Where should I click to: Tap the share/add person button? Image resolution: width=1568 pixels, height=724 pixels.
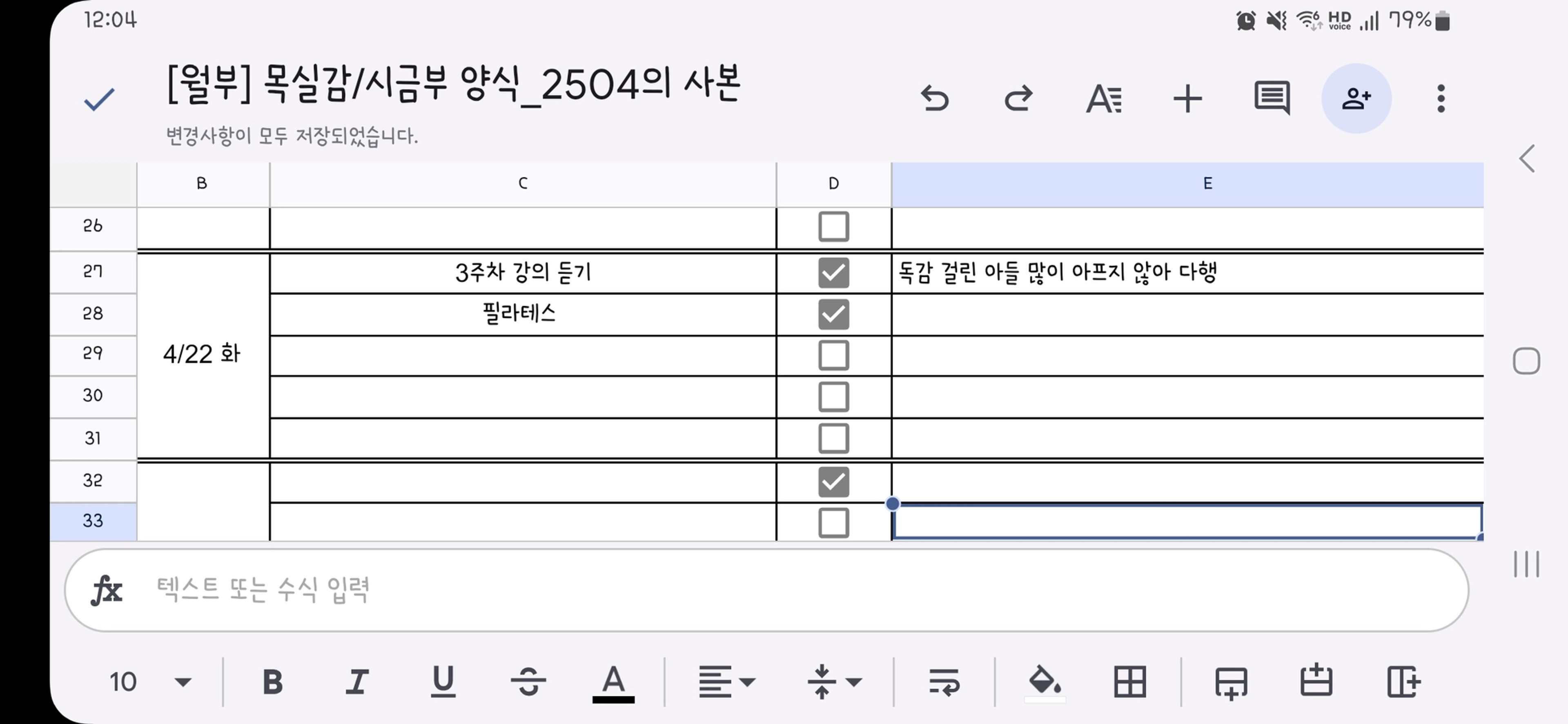point(1356,98)
